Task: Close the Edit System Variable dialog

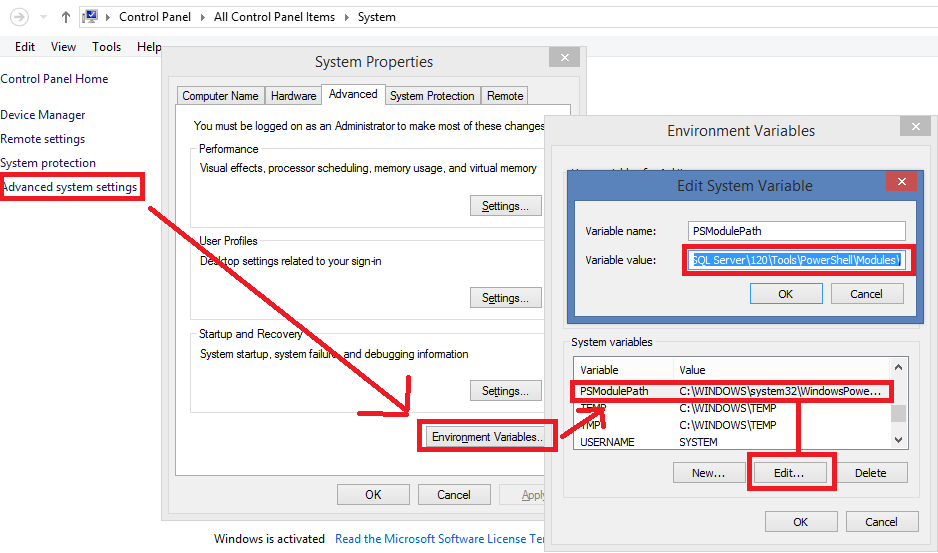Action: click(x=902, y=181)
